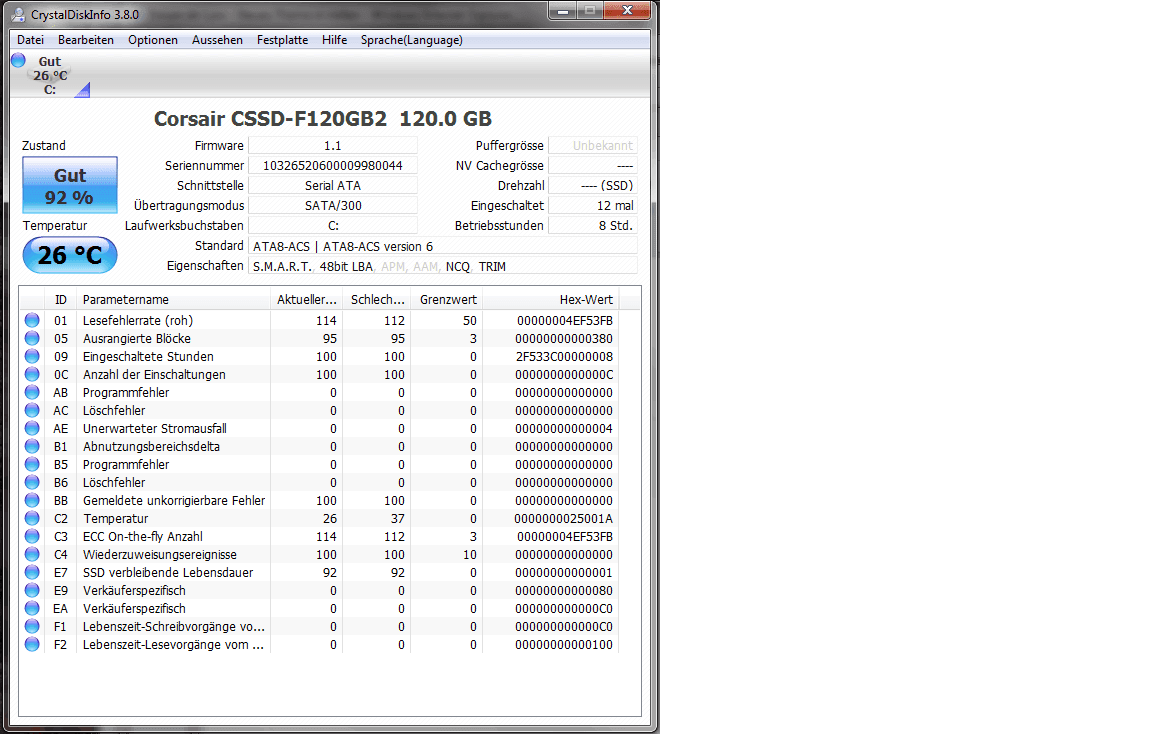Select the Gut 26 °C C: drive entry
This screenshot has width=1152, height=734.
click(x=50, y=75)
